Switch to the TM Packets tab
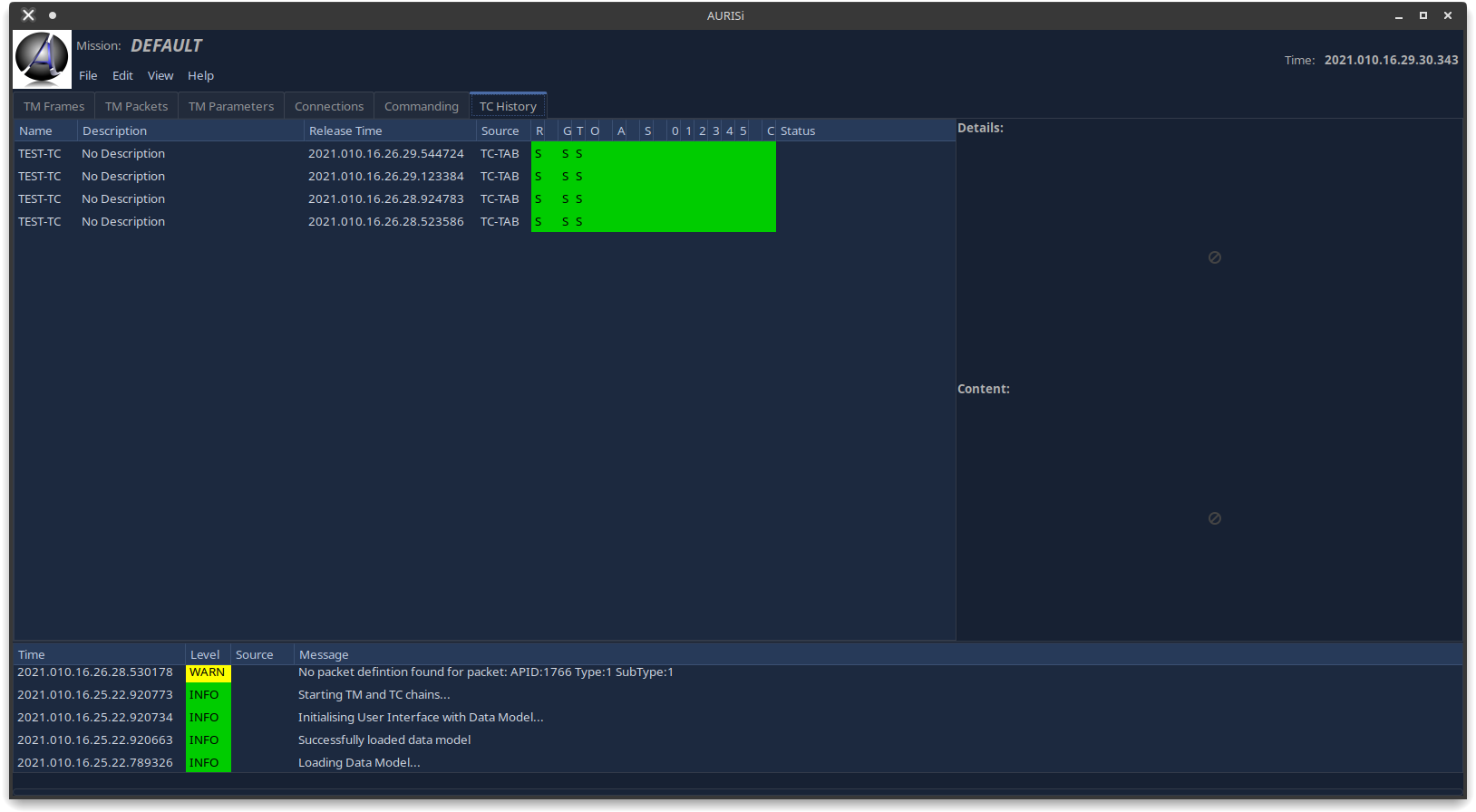This screenshot has height=812, width=1476. click(x=136, y=106)
